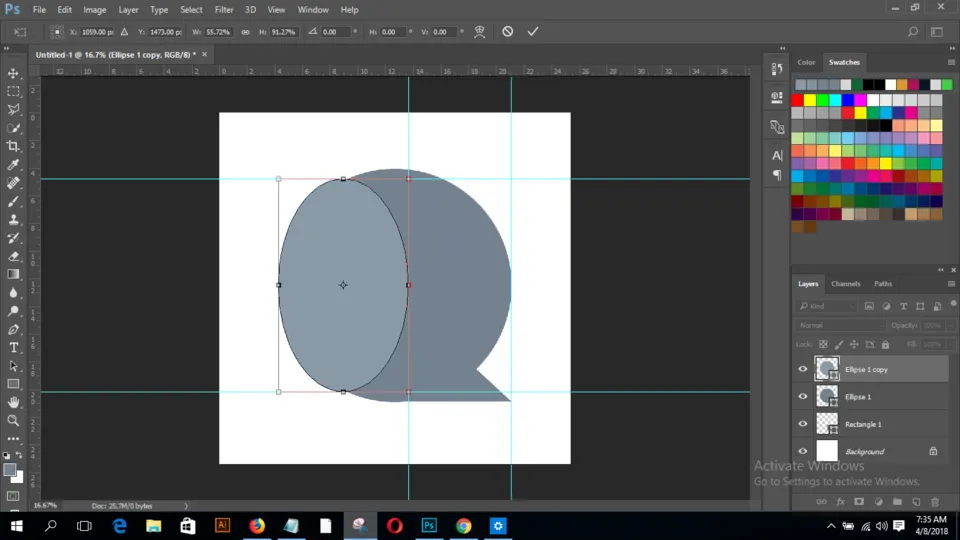Select the Move tool
Image resolution: width=960 pixels, height=540 pixels.
(x=13, y=73)
